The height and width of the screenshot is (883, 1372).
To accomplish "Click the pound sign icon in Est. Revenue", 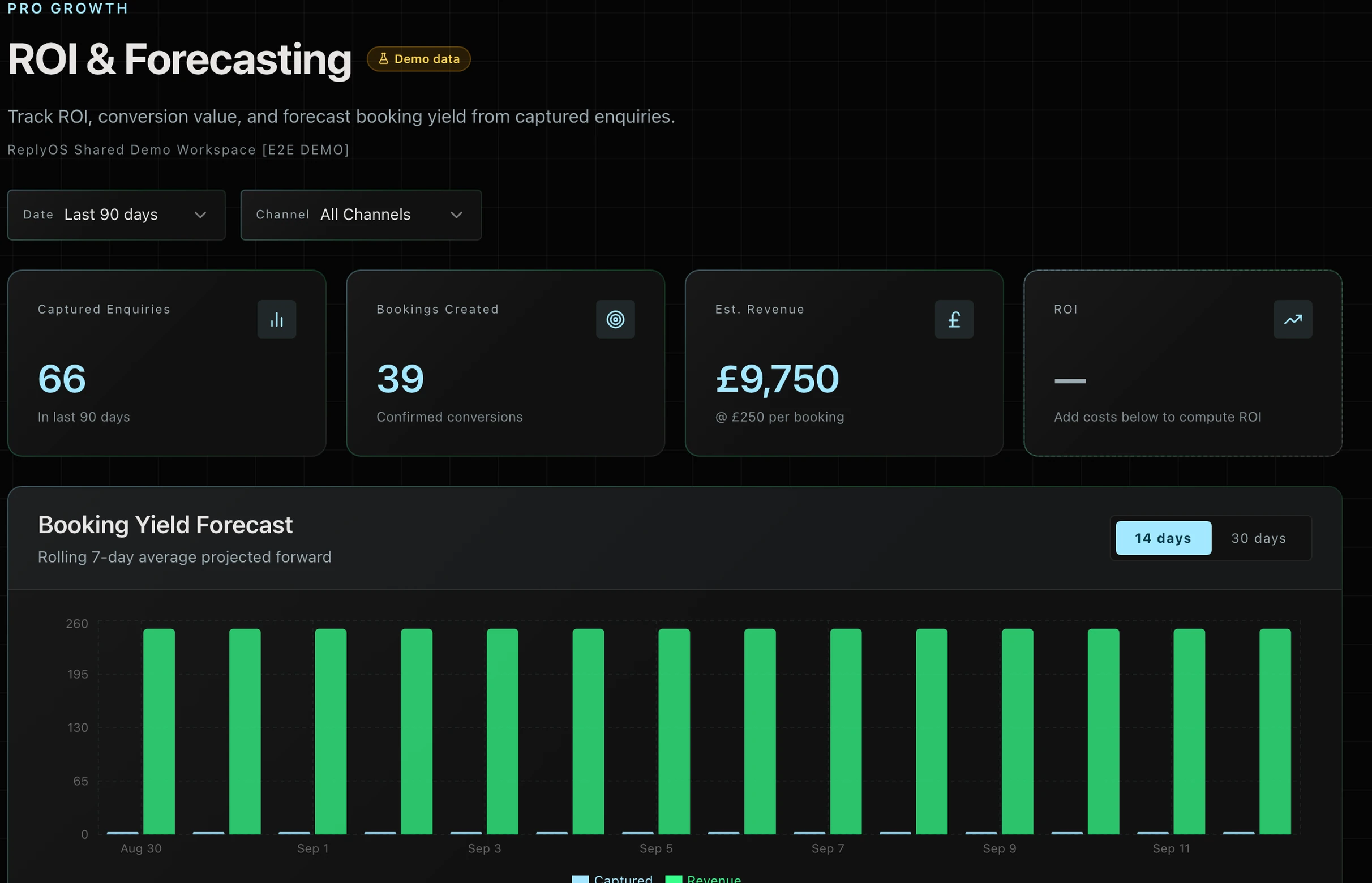I will pos(954,319).
